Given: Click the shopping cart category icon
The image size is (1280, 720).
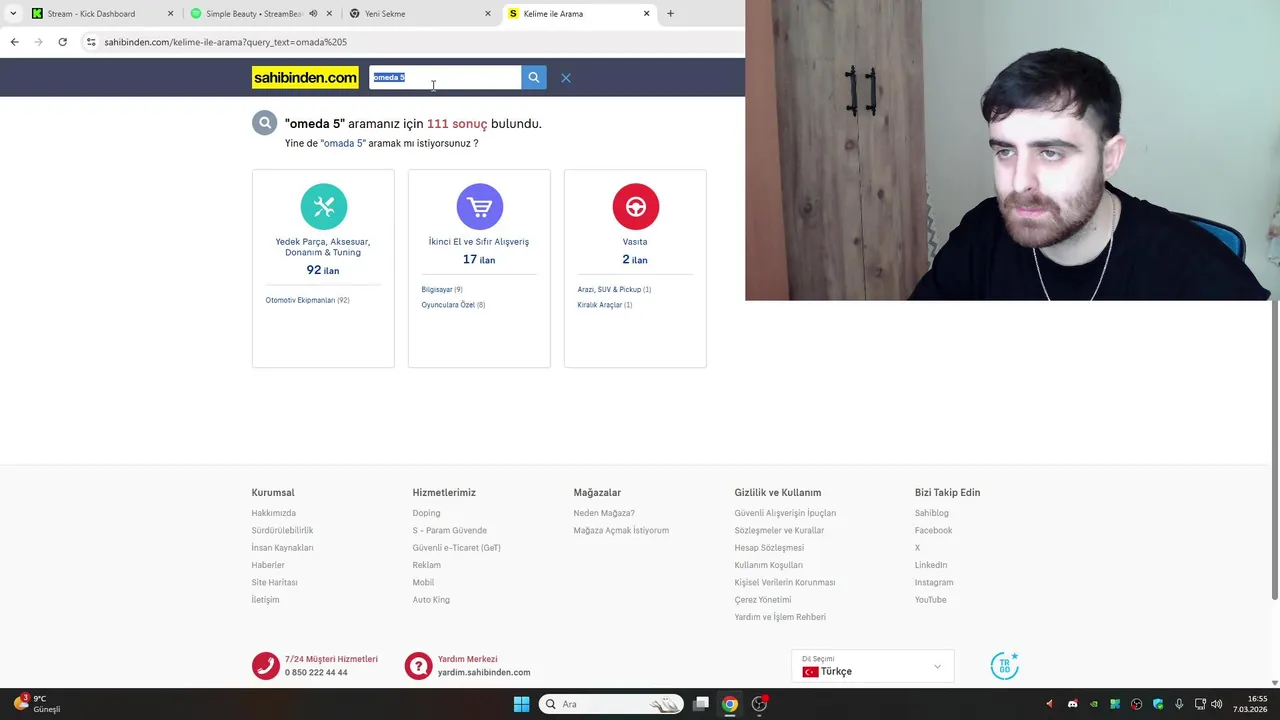Looking at the screenshot, I should [479, 207].
